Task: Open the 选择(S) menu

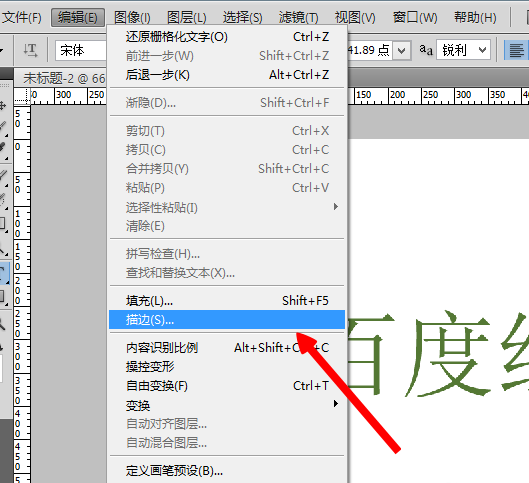Action: point(242,17)
